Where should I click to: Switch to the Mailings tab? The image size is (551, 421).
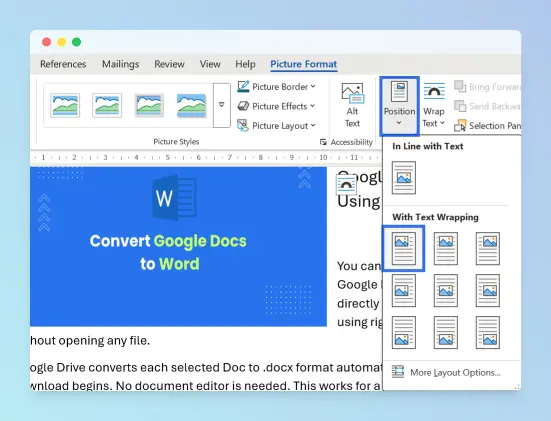click(121, 64)
